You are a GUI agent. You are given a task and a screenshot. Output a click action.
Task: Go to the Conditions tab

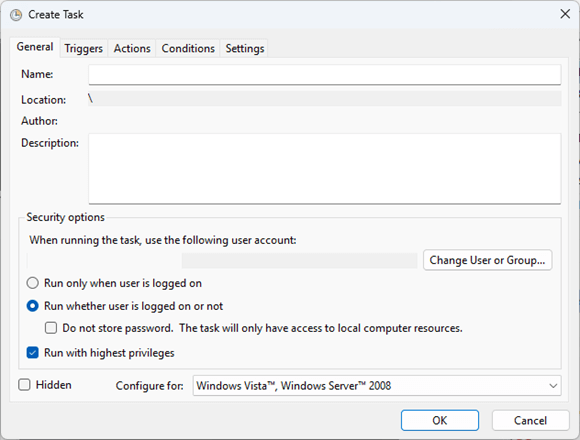pyautogui.click(x=188, y=48)
